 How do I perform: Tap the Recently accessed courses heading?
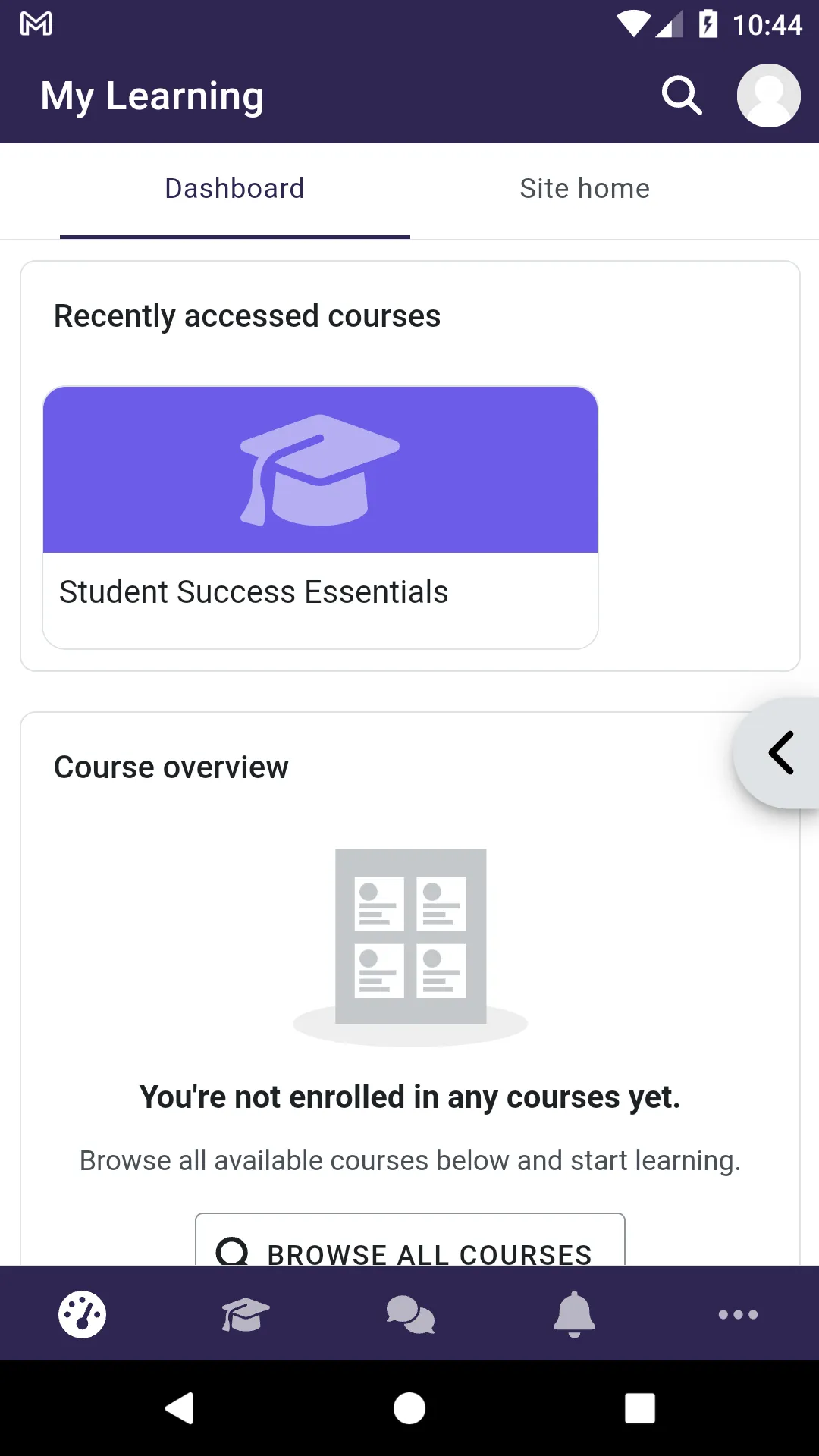(x=247, y=316)
